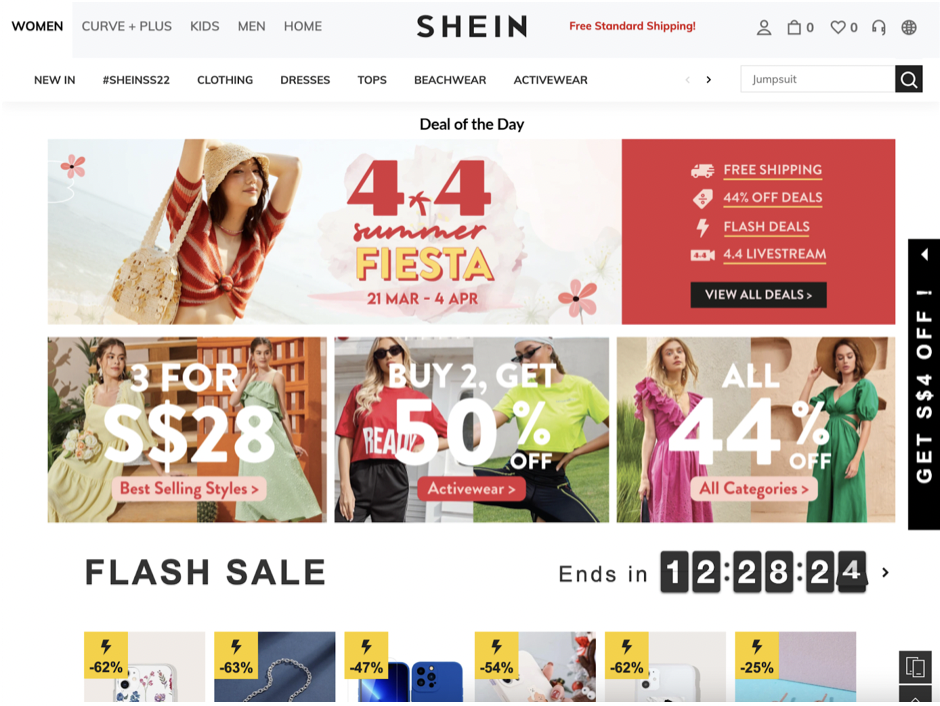Collapse the GET S$4 OFF side panel arrow
940x706 pixels.
click(x=924, y=255)
